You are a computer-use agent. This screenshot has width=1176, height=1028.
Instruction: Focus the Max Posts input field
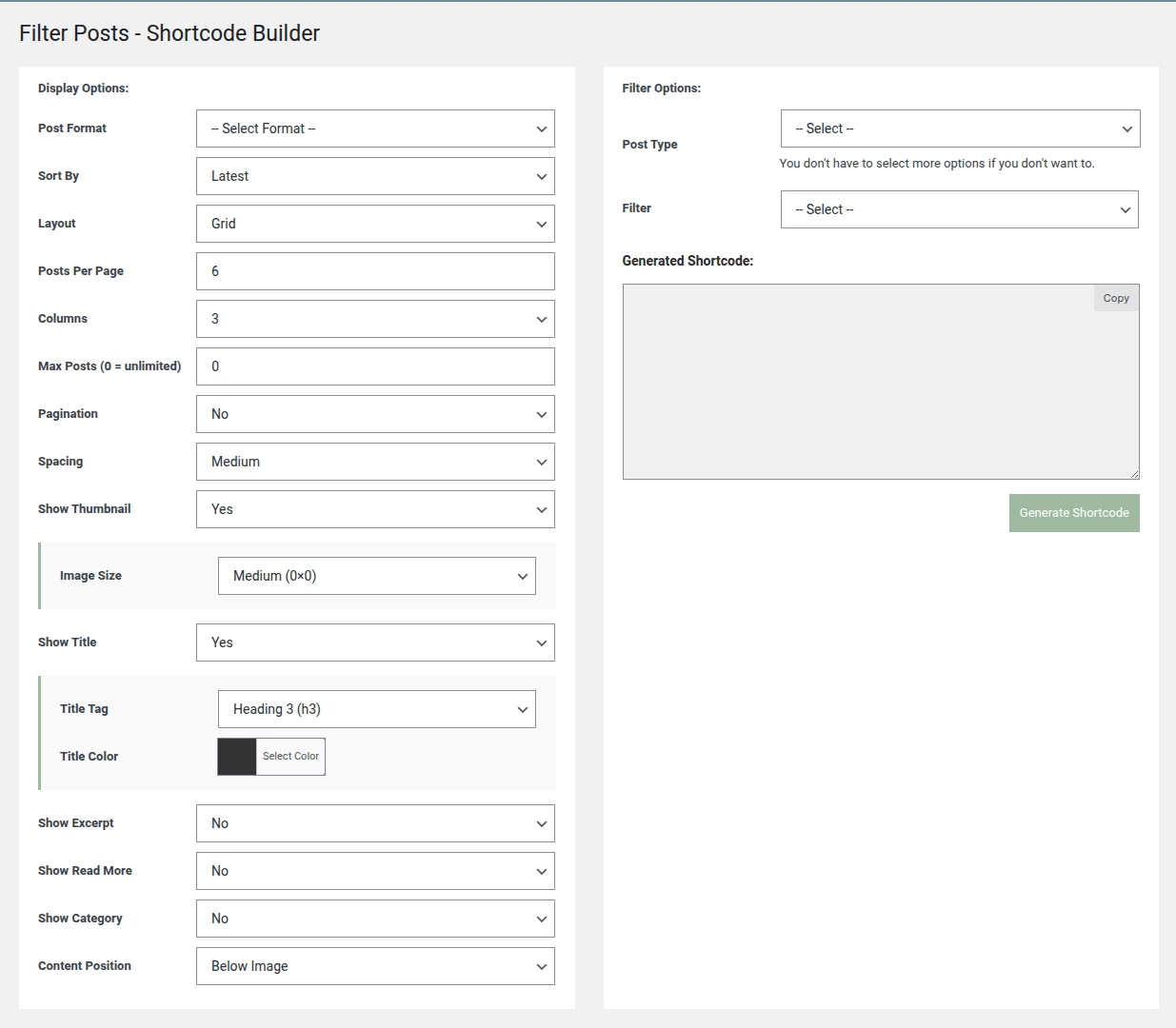point(375,366)
